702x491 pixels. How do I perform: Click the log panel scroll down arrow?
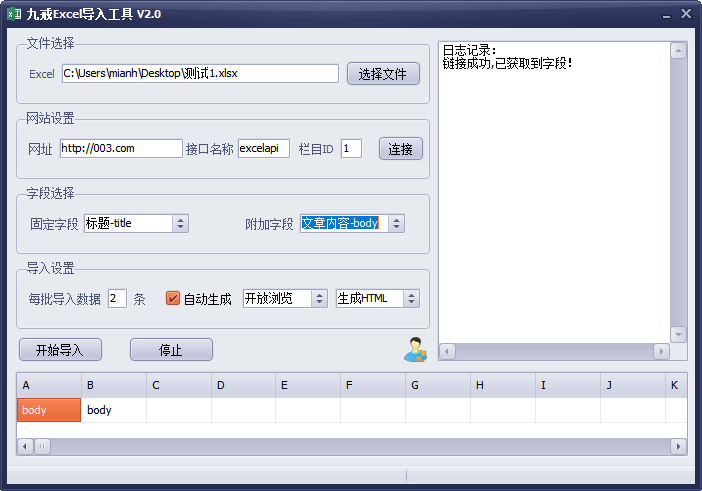click(x=678, y=334)
